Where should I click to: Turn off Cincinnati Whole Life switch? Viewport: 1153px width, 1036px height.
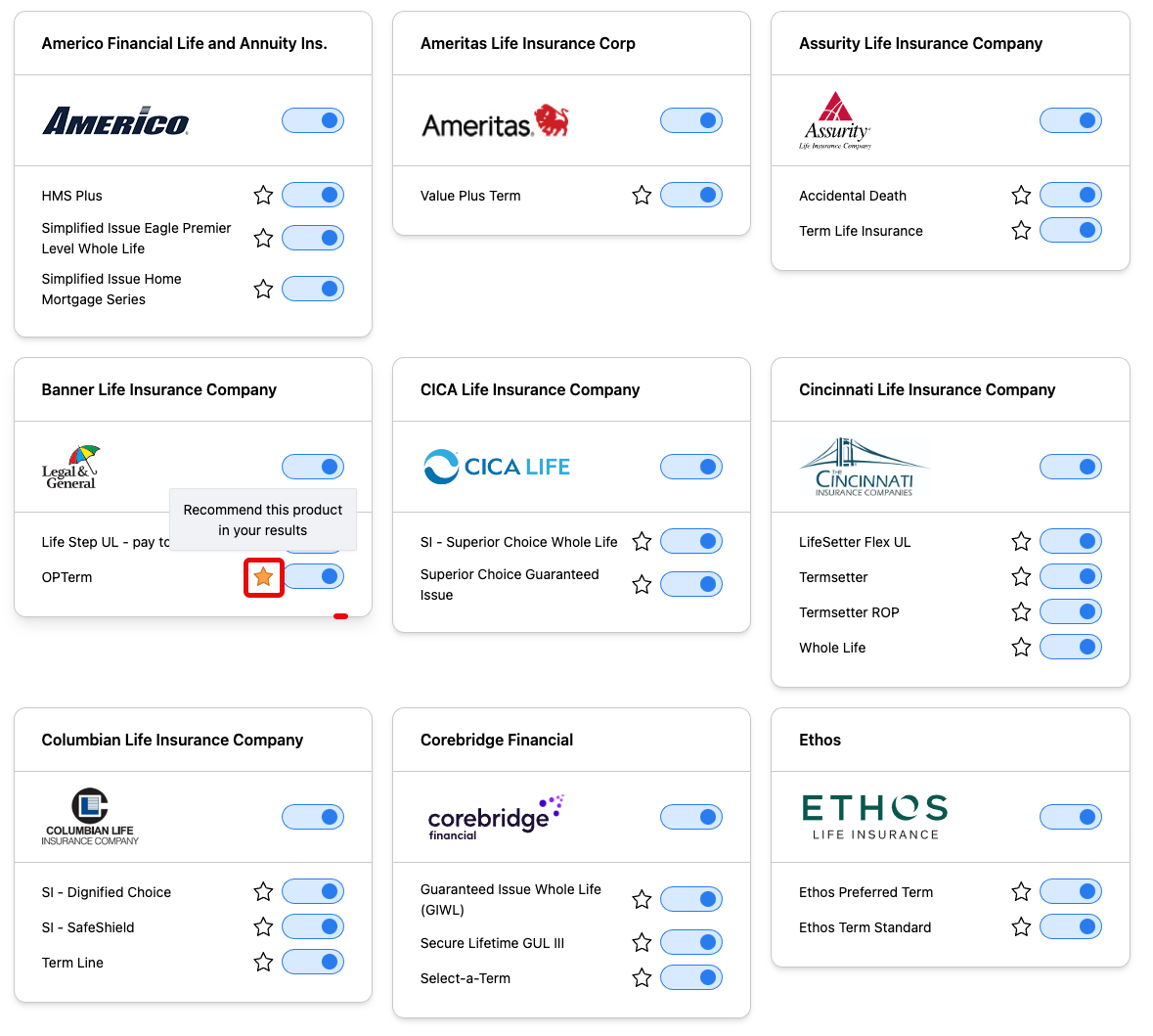pyautogui.click(x=1071, y=647)
